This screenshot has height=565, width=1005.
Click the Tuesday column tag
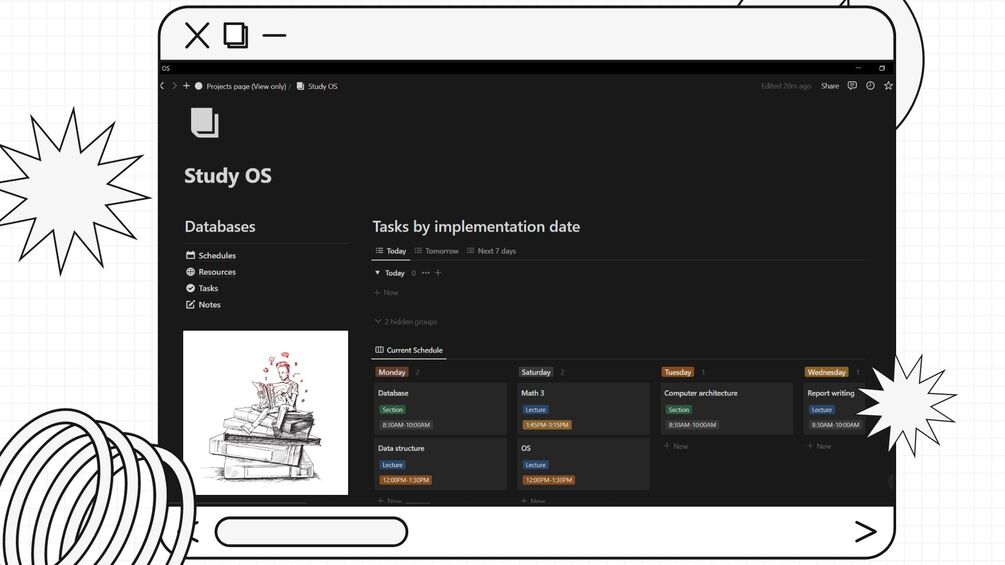677,372
